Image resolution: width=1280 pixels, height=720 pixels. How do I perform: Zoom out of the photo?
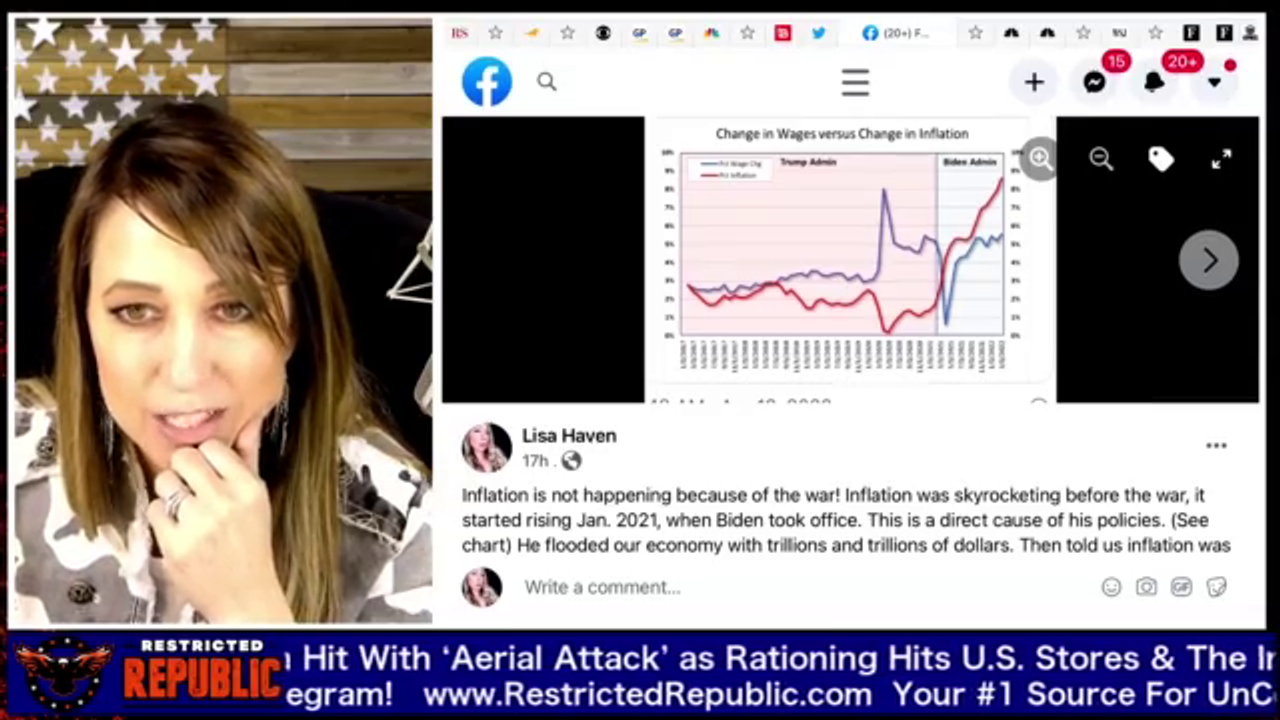(1101, 159)
